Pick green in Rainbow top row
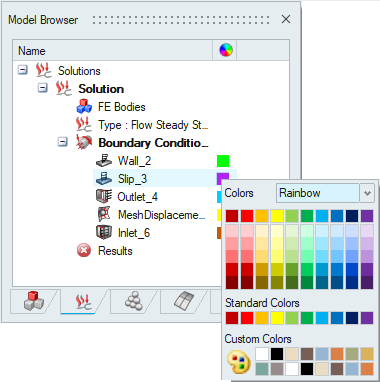 (x=307, y=216)
